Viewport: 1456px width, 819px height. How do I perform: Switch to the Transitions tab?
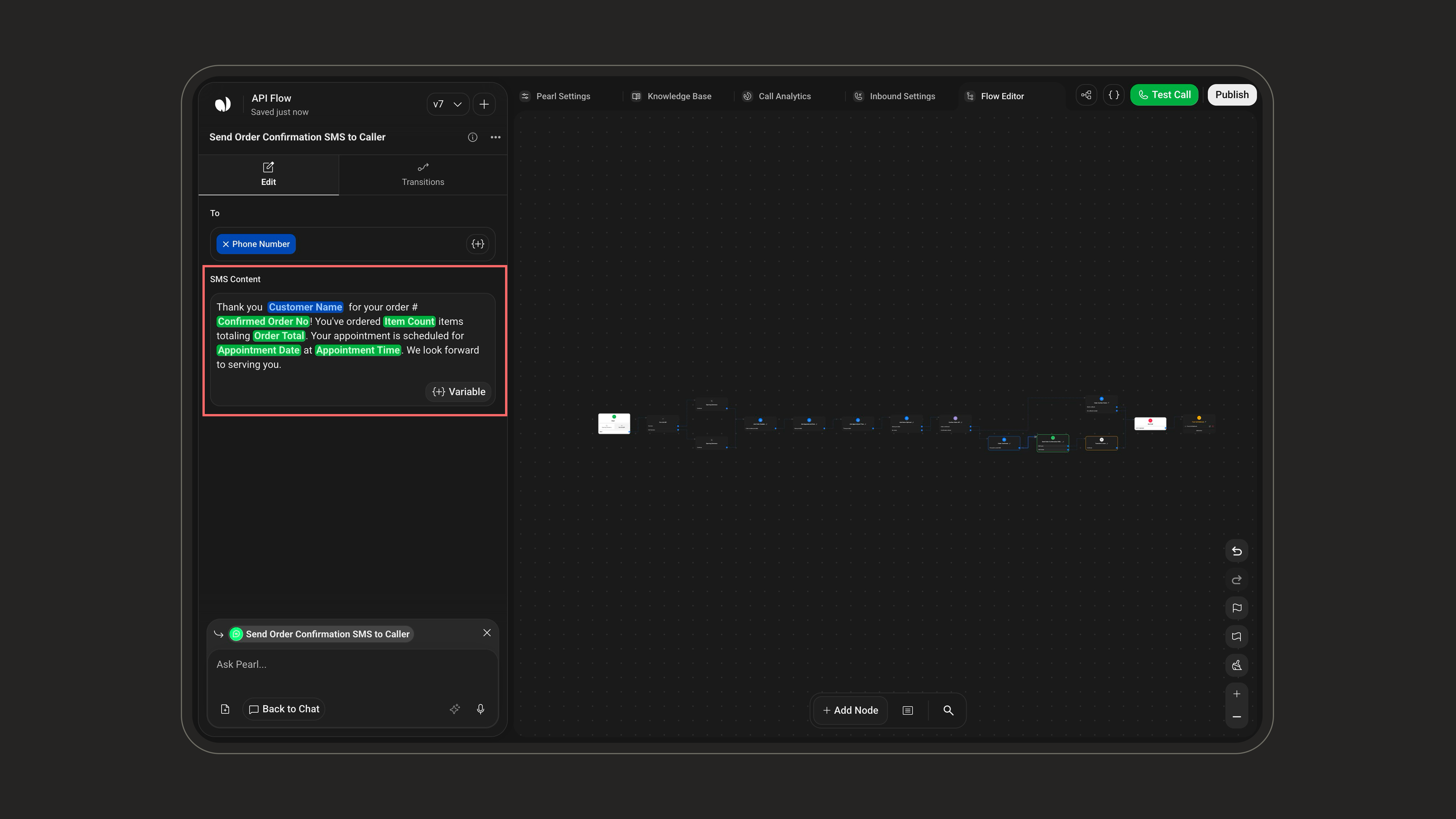(x=423, y=175)
